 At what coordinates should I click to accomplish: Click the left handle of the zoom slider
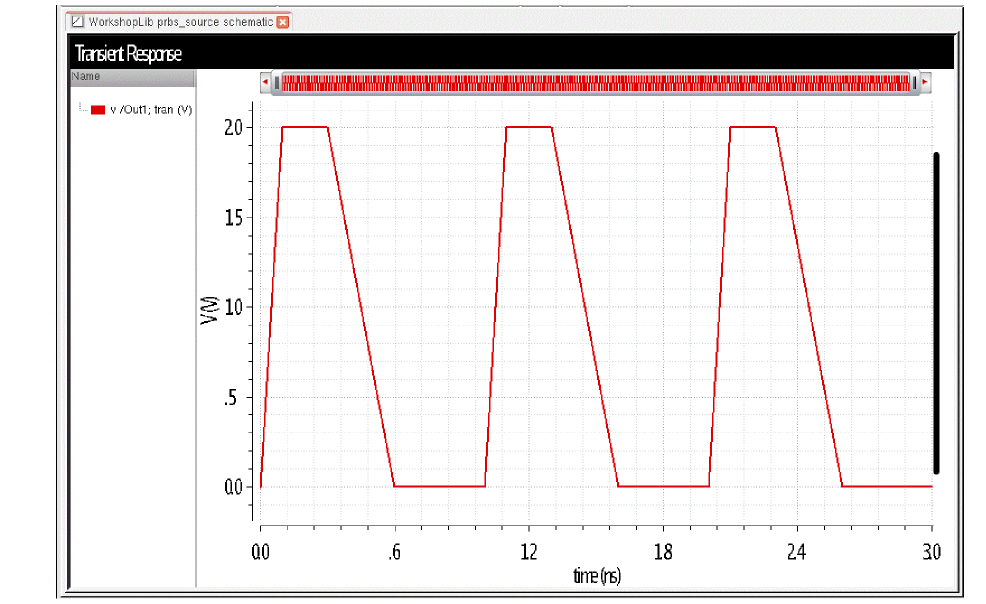277,83
